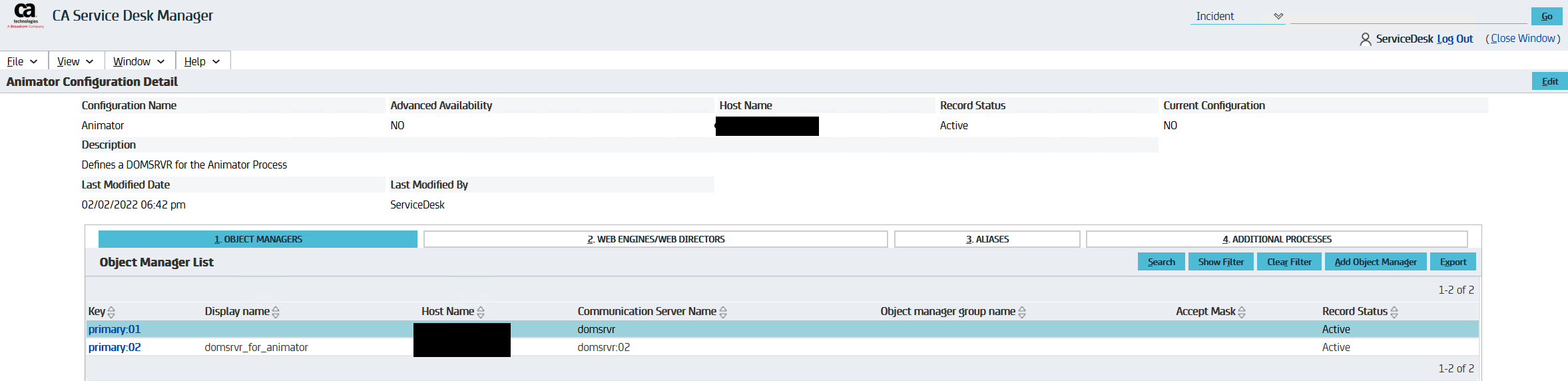
Task: Click the Animator configuration name value
Action: 103,125
